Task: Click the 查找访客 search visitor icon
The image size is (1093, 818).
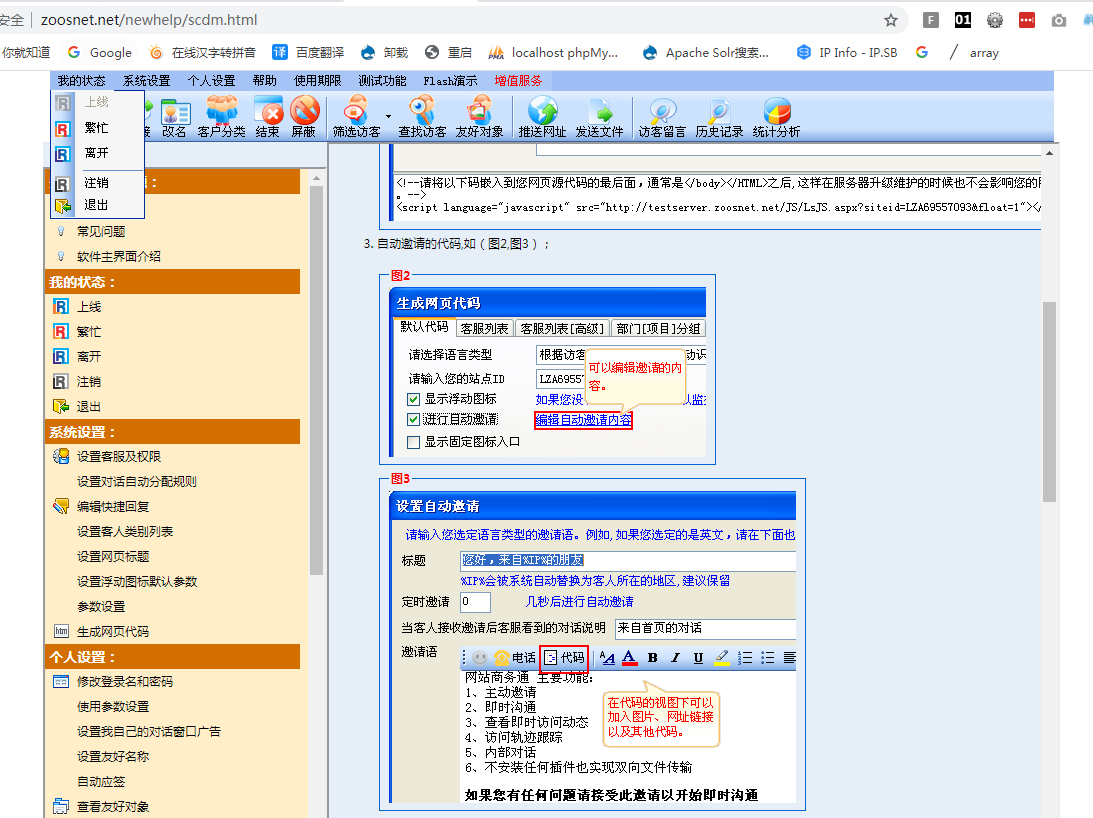Action: pos(422,118)
